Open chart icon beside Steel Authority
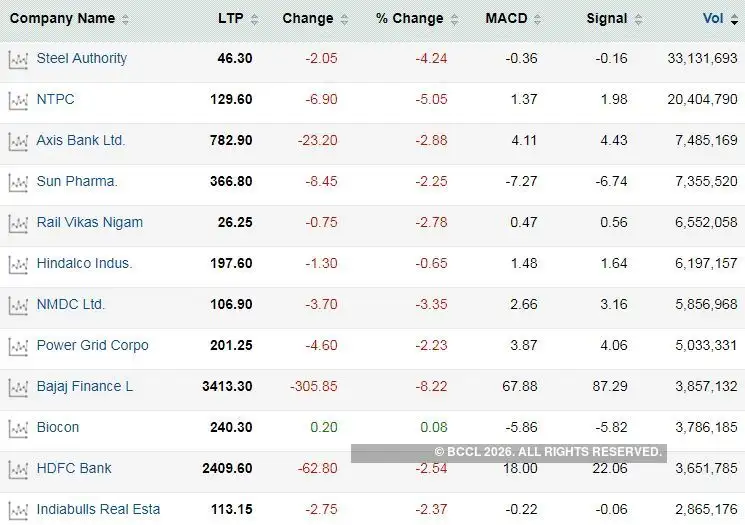 click(x=17, y=59)
